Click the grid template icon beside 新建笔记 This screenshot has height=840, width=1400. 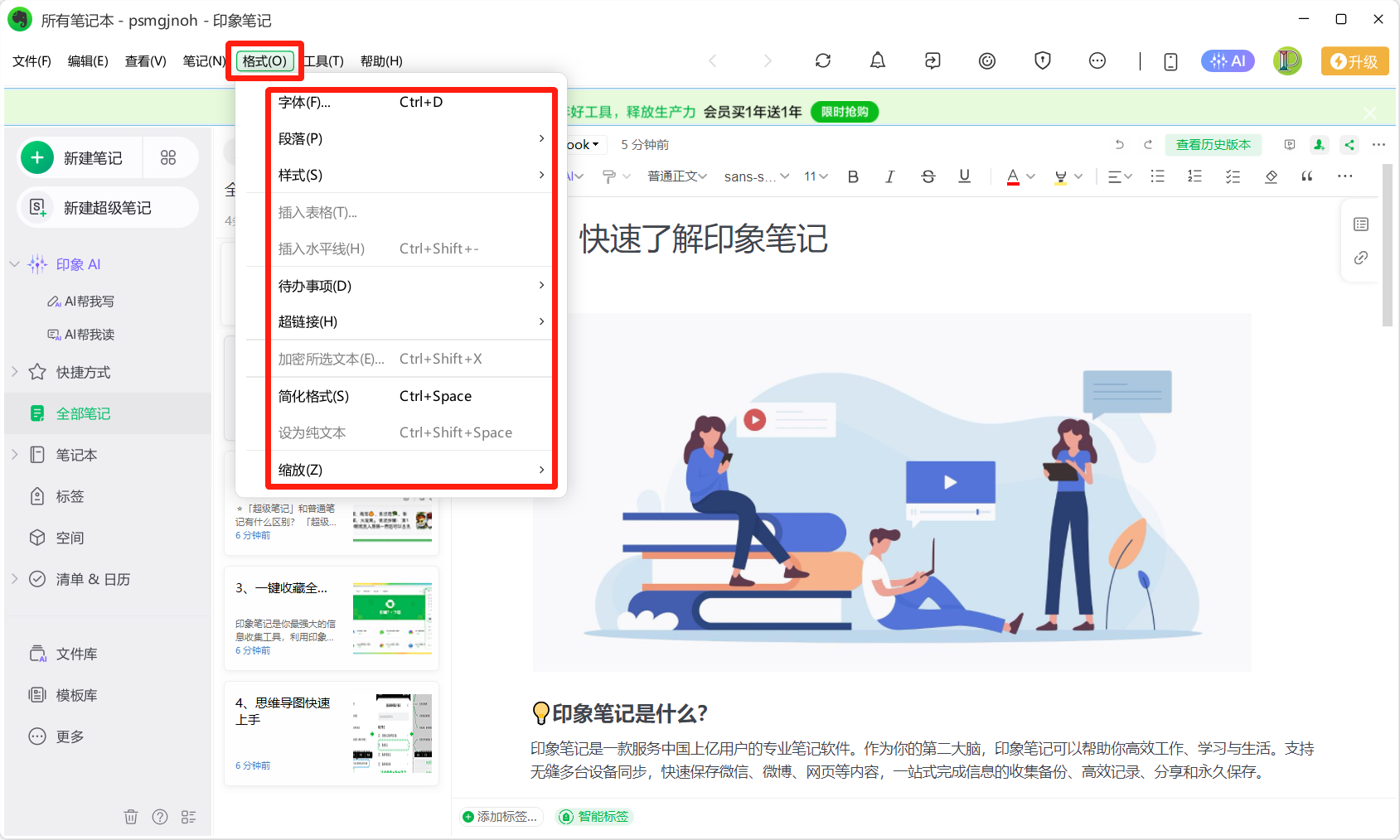tap(168, 157)
